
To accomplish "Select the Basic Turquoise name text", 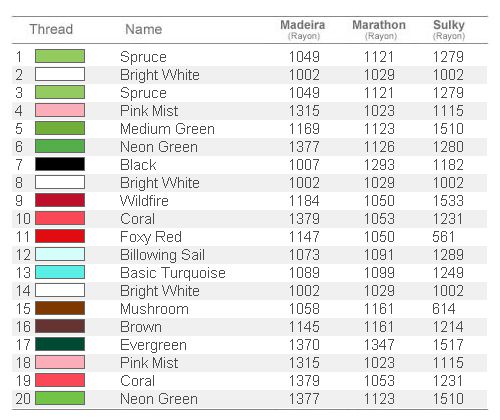I will (x=173, y=273).
